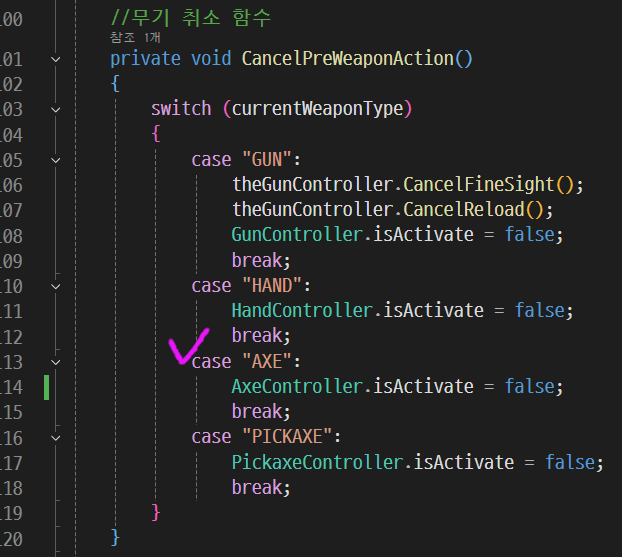Click the green change marker beside line 14
Image resolution: width=622 pixels, height=557 pixels.
[x=46, y=387]
